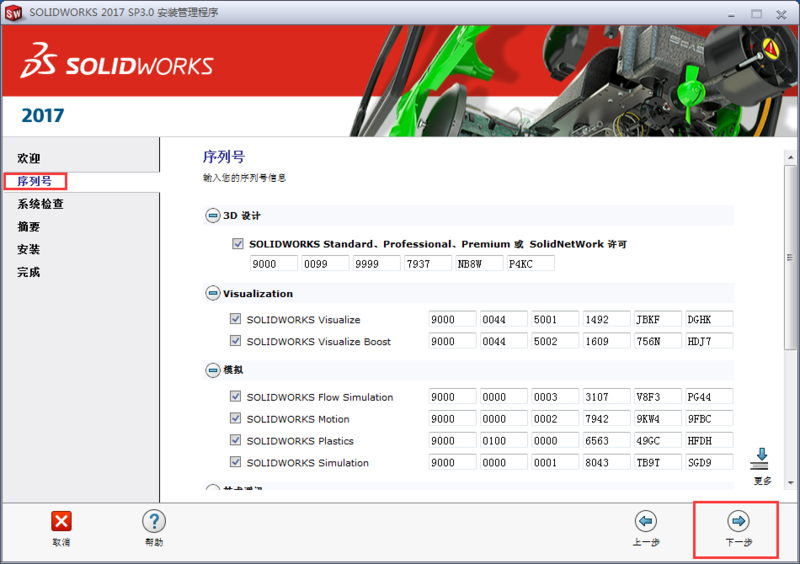Click the 更多 download arrow icon

pos(762,460)
